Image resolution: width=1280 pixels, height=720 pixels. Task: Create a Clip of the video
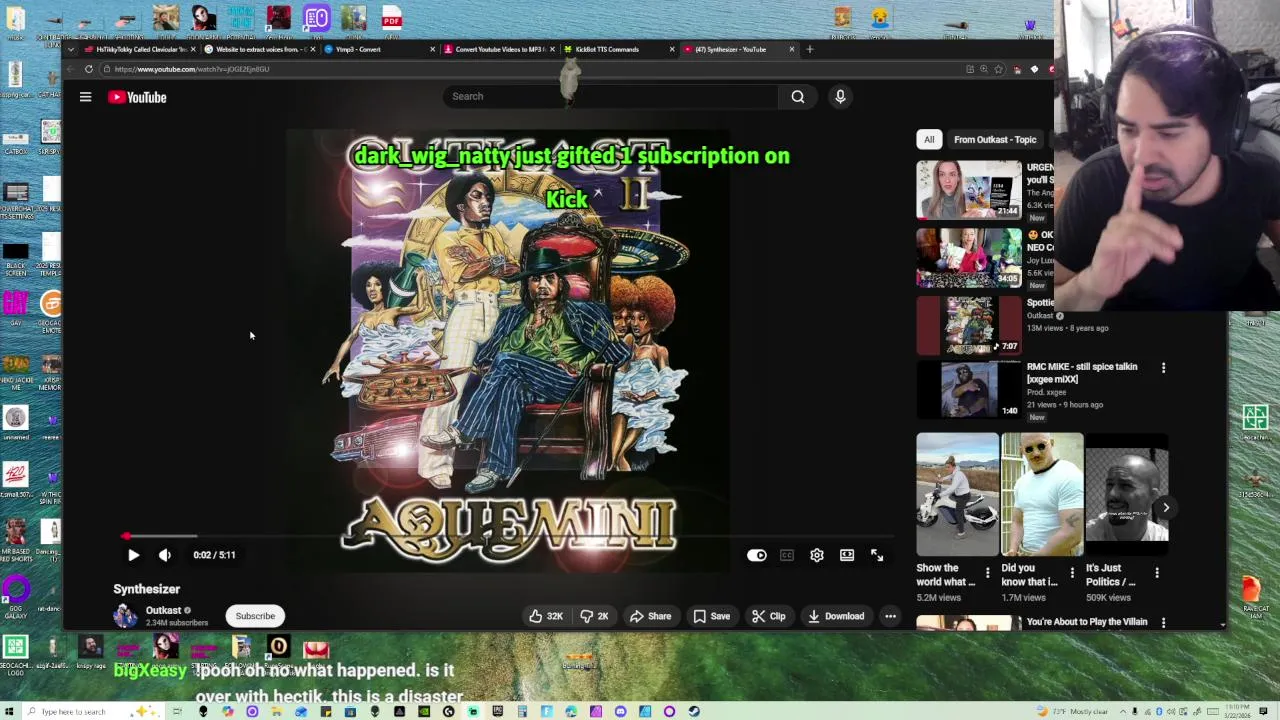[768, 616]
